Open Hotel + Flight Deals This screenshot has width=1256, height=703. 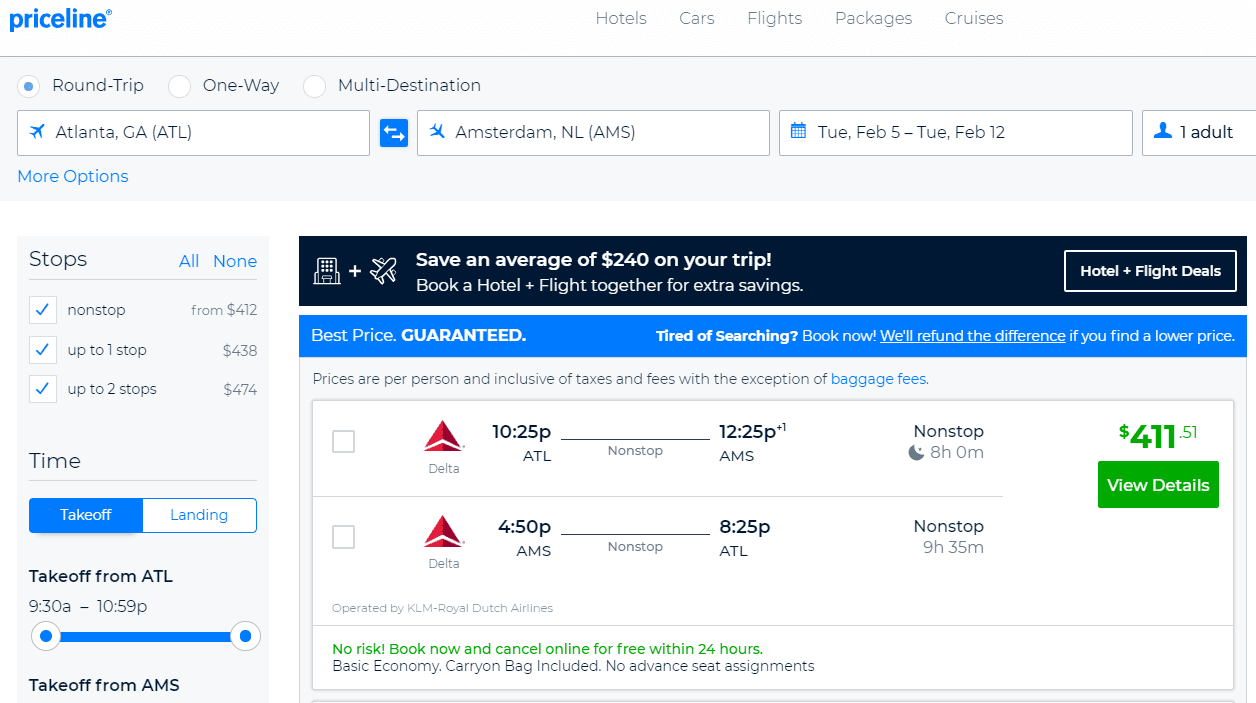[x=1150, y=271]
